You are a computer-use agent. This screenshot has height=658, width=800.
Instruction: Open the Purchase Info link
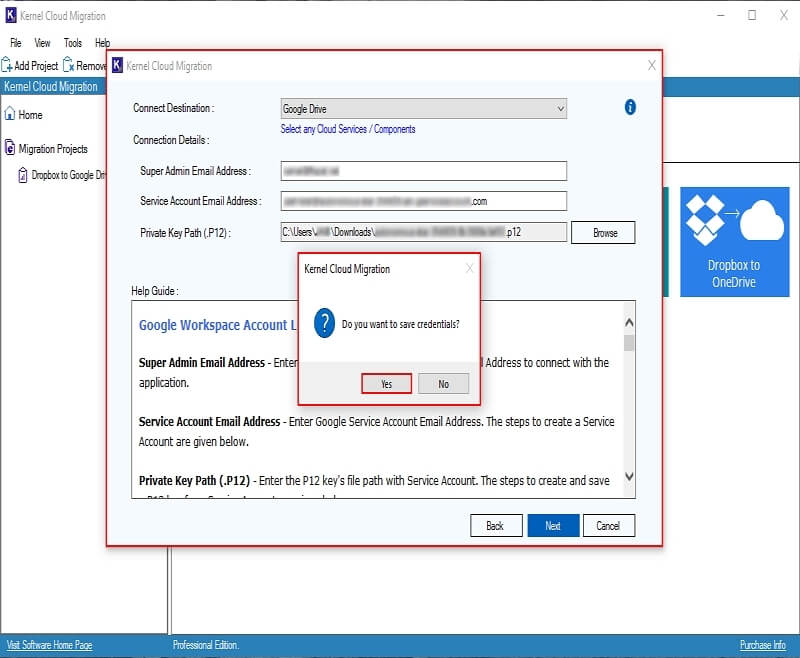pos(763,645)
